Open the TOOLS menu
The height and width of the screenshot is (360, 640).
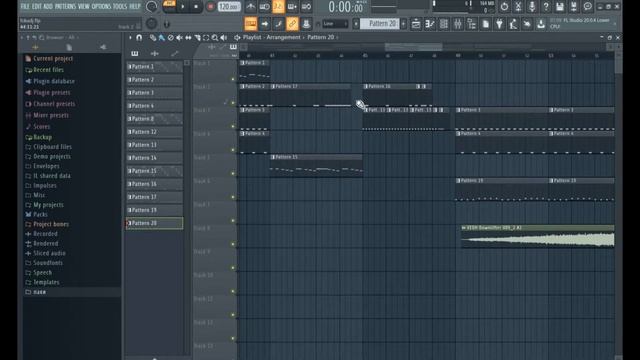[x=120, y=7]
